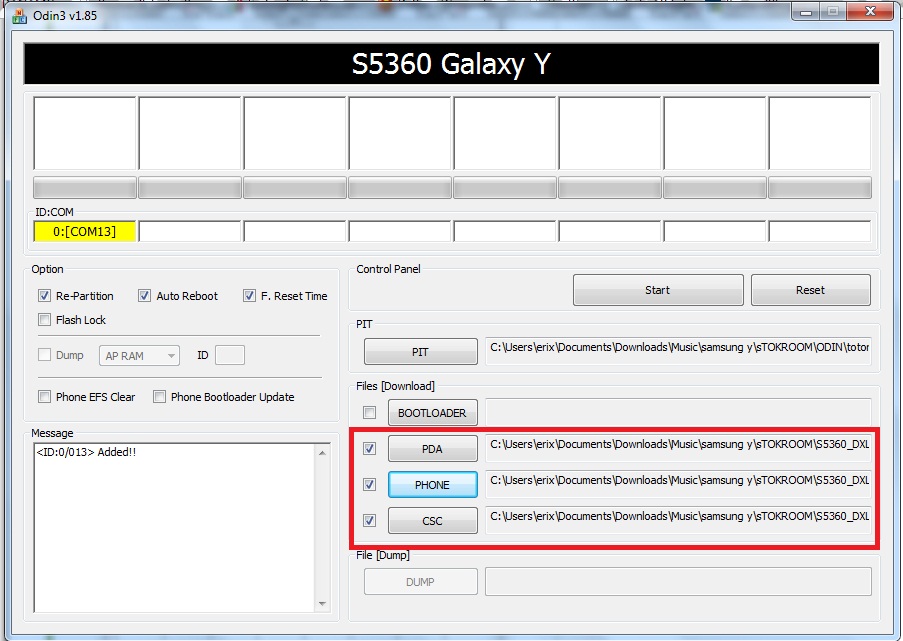Toggle the Re-Partition checkbox
This screenshot has height=641, width=903.
(44, 296)
